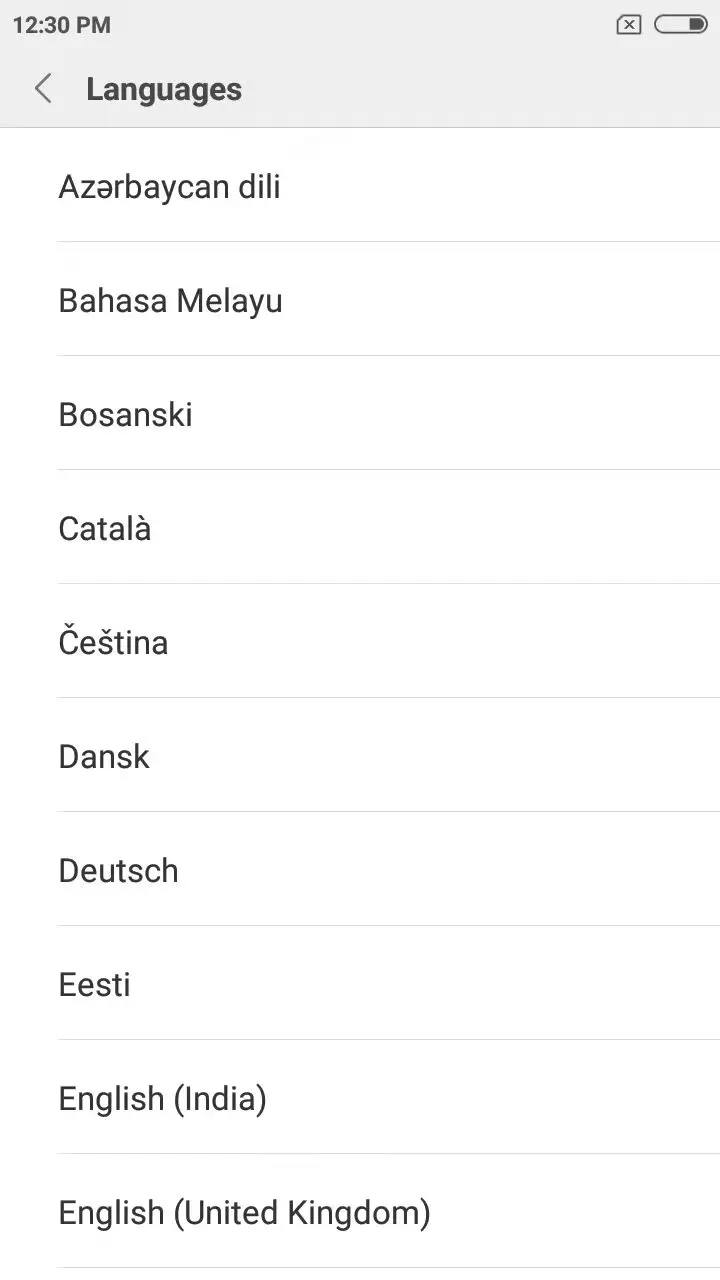The height and width of the screenshot is (1280, 720).
Task: Tap the 12:30 PM clock
Action: point(62,25)
